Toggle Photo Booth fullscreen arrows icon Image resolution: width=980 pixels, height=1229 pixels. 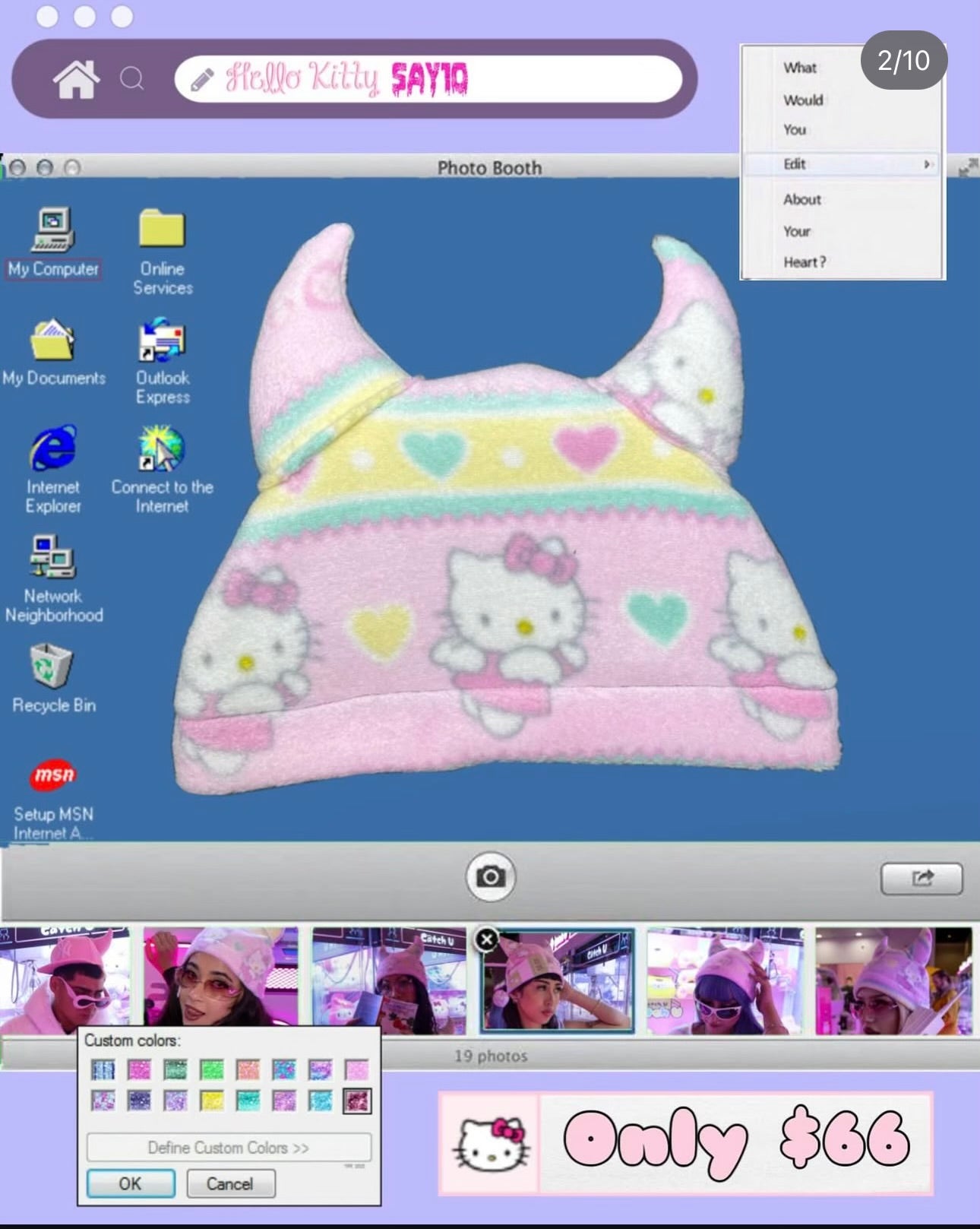(x=968, y=167)
